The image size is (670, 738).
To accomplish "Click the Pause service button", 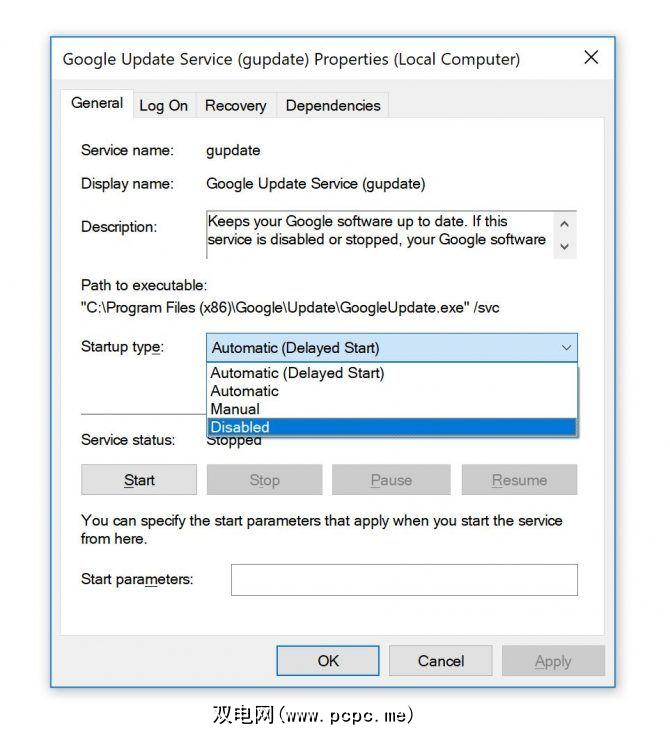I will pyautogui.click(x=391, y=480).
